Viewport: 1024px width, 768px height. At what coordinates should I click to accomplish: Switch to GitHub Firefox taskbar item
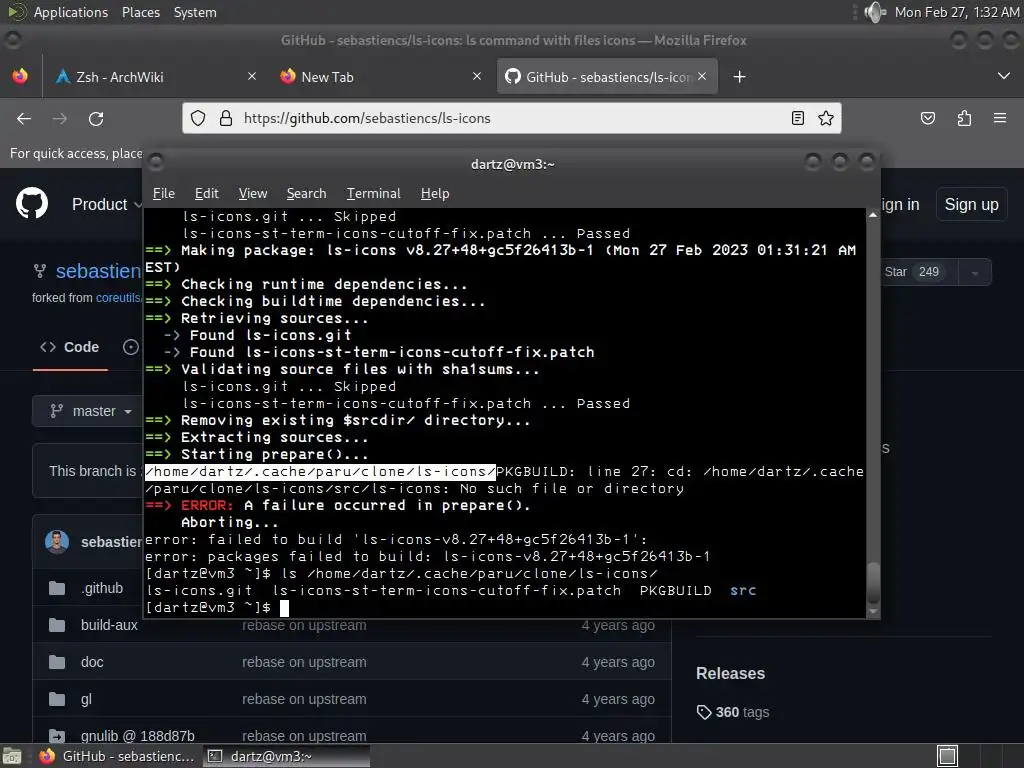118,756
